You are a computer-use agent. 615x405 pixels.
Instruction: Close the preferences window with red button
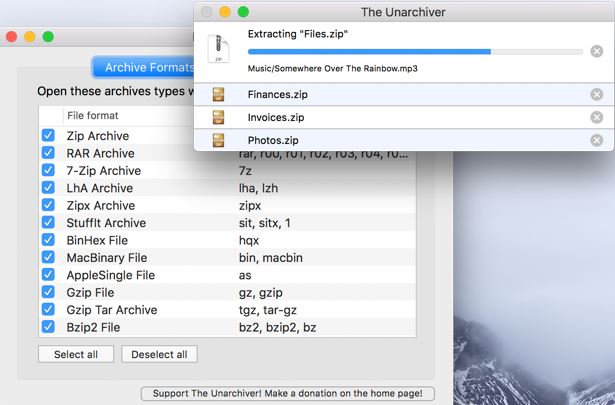coord(11,37)
